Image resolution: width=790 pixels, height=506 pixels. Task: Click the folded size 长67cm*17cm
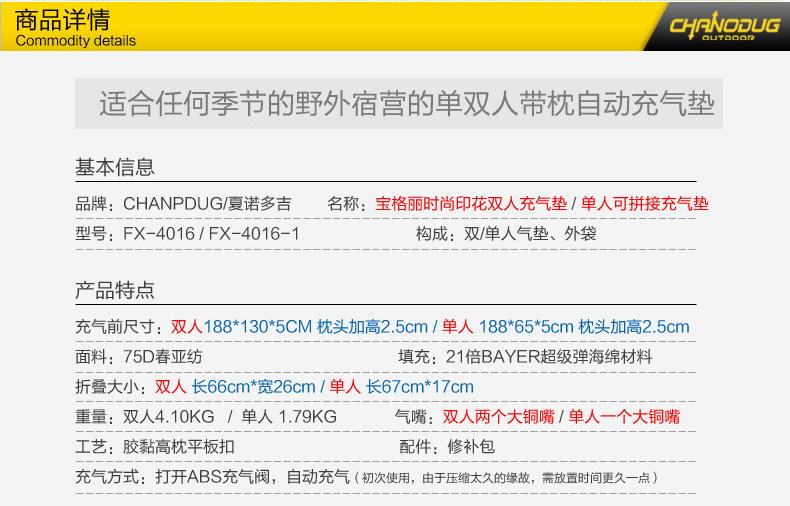point(420,387)
